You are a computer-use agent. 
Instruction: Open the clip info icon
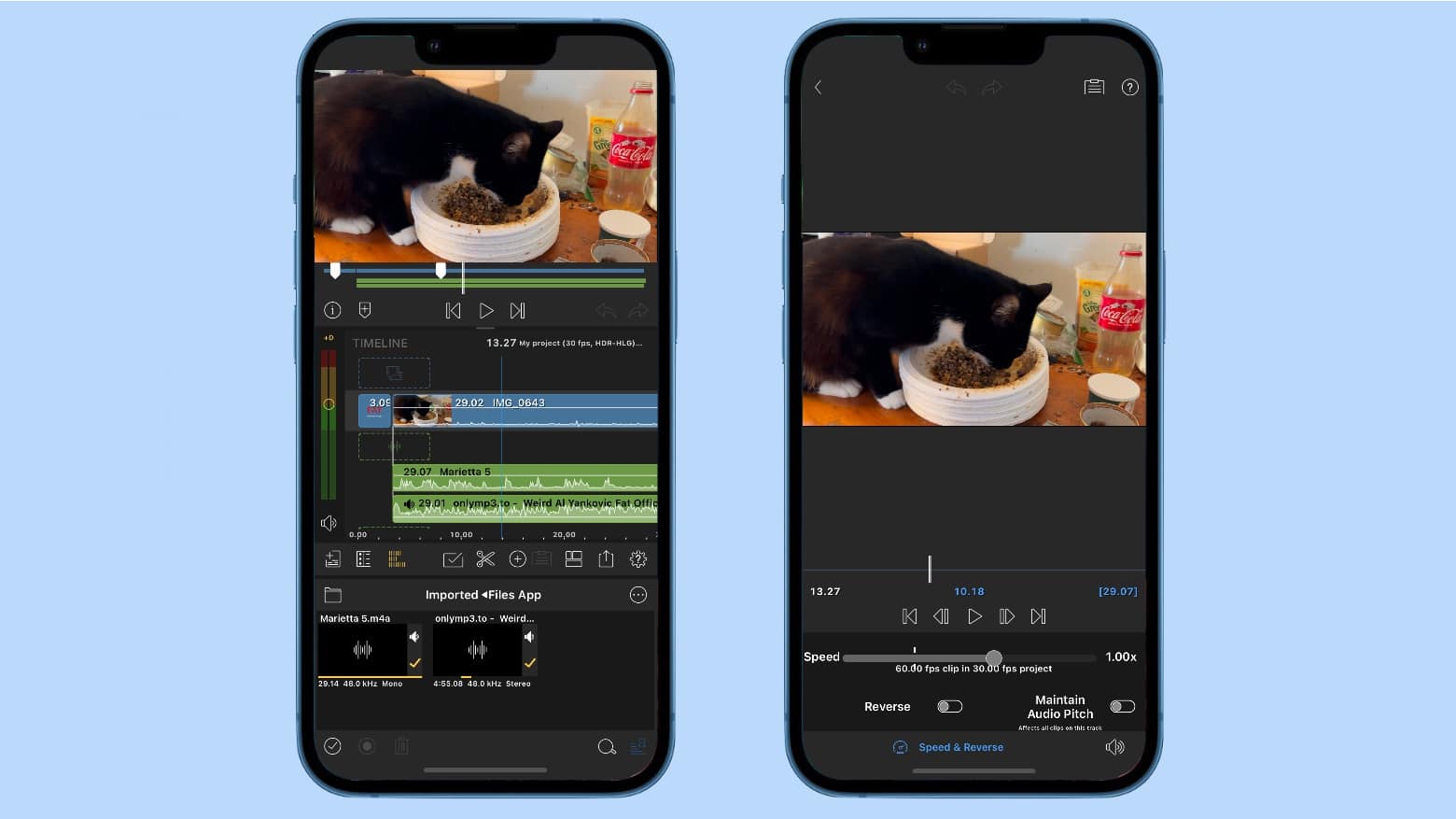[x=332, y=310]
